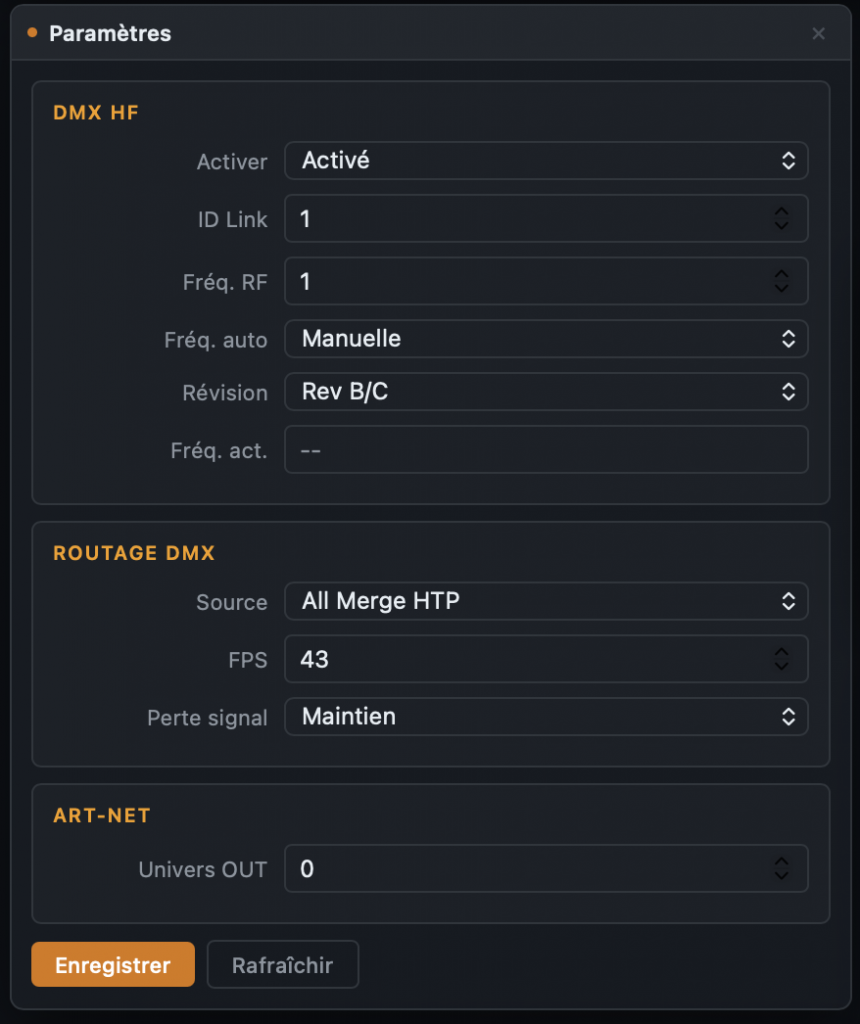Reload values with the Rafraîchir button

pyautogui.click(x=283, y=965)
